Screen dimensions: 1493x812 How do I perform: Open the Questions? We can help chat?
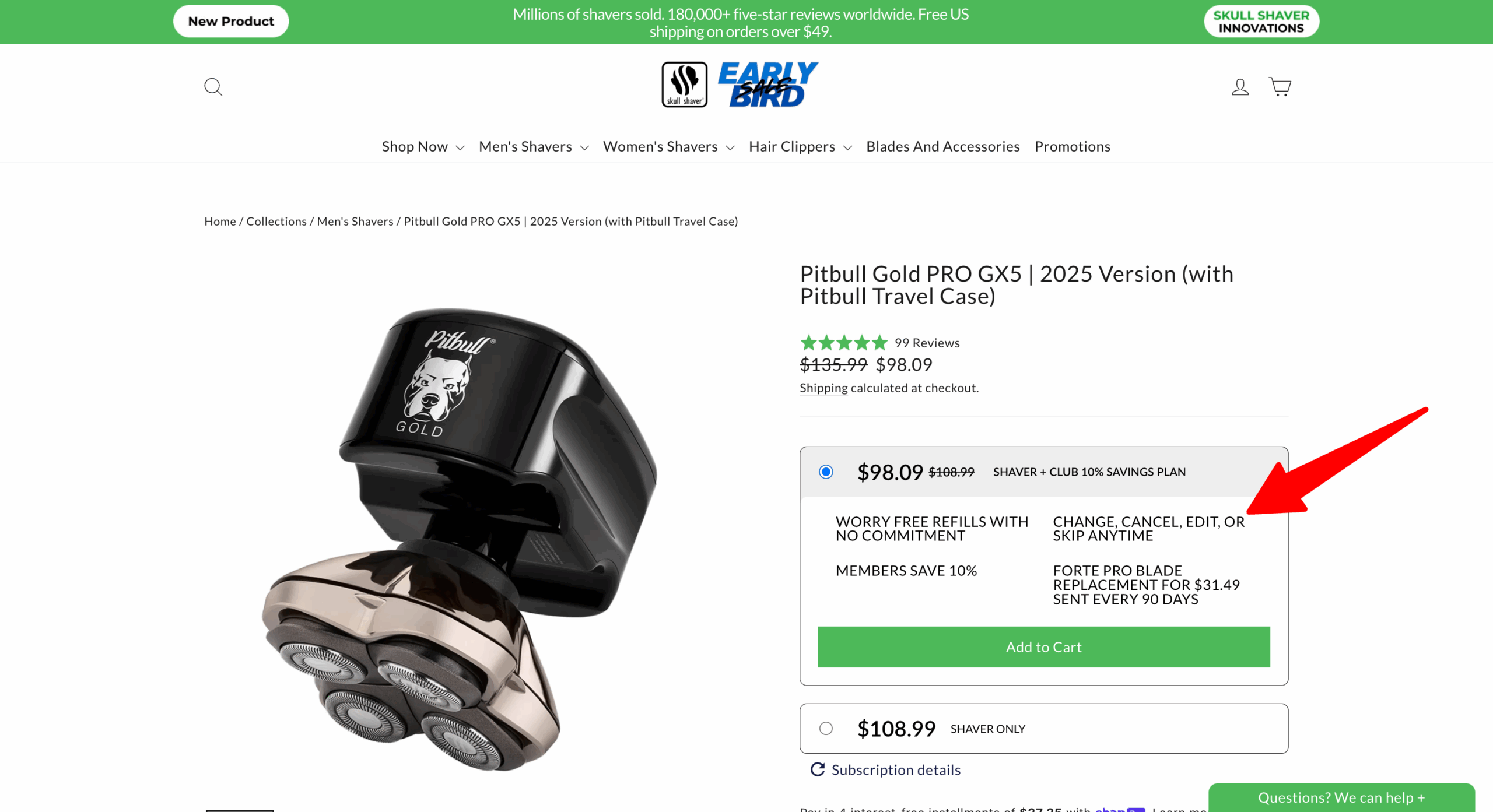coord(1341,797)
